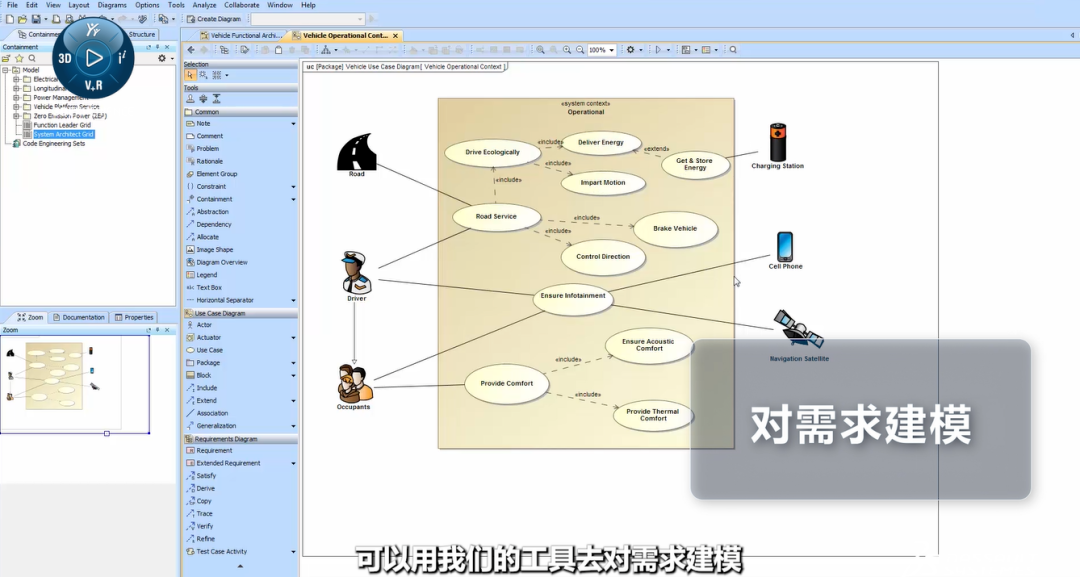Click the save project toolbar icon
The width and height of the screenshot is (1080, 577).
36,19
